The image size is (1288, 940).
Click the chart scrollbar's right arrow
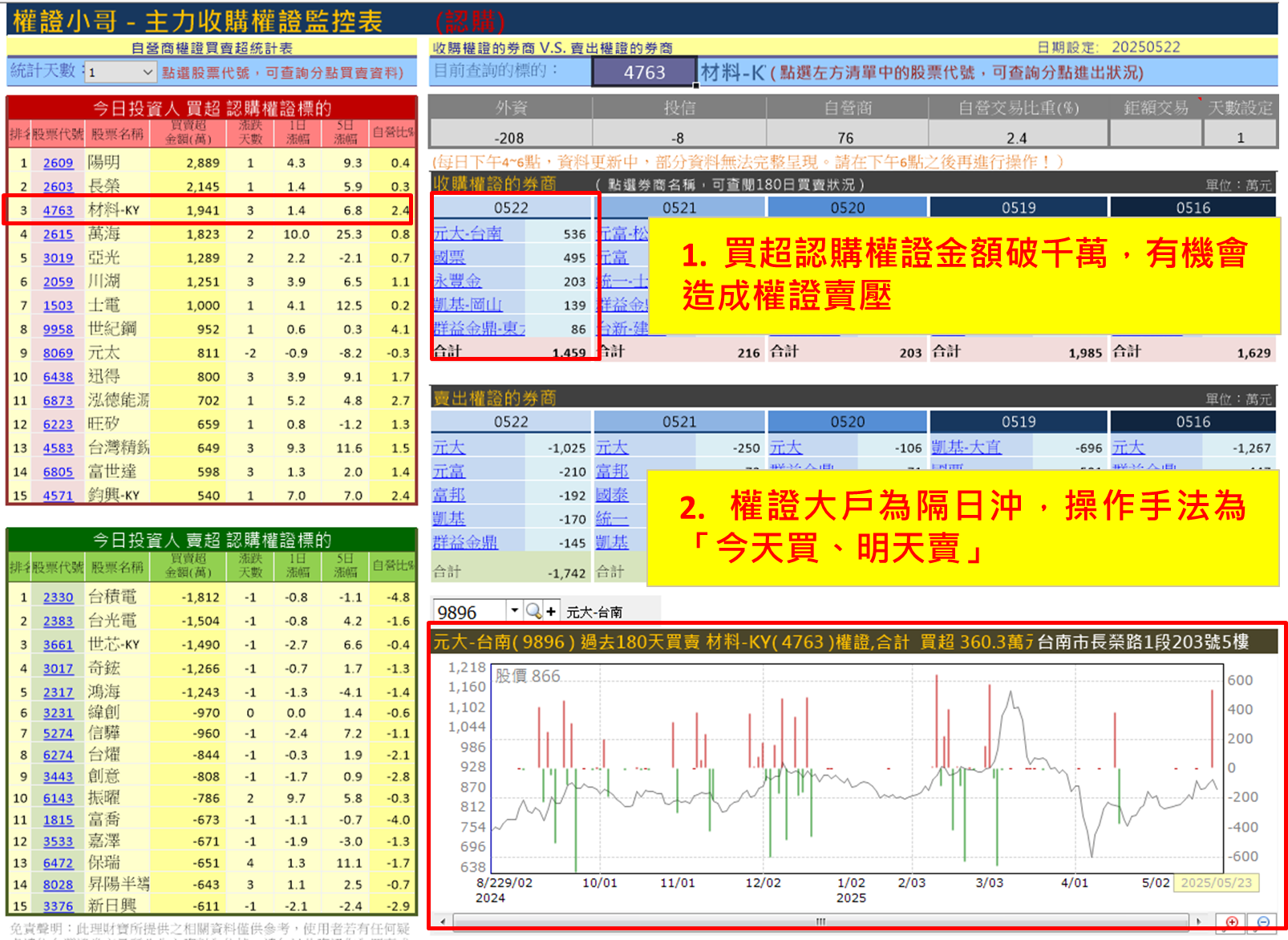(x=1199, y=922)
